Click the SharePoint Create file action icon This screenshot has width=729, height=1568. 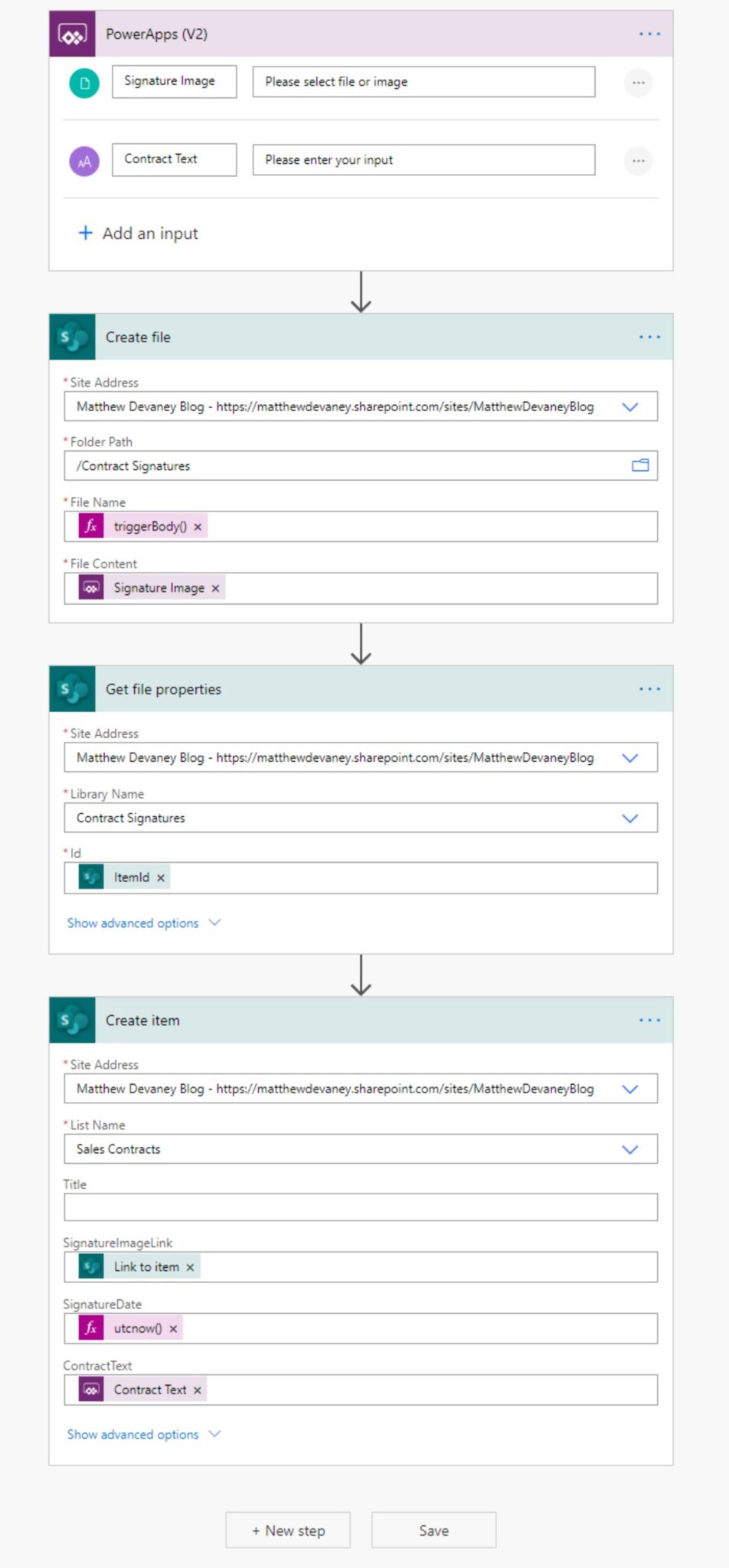72,337
